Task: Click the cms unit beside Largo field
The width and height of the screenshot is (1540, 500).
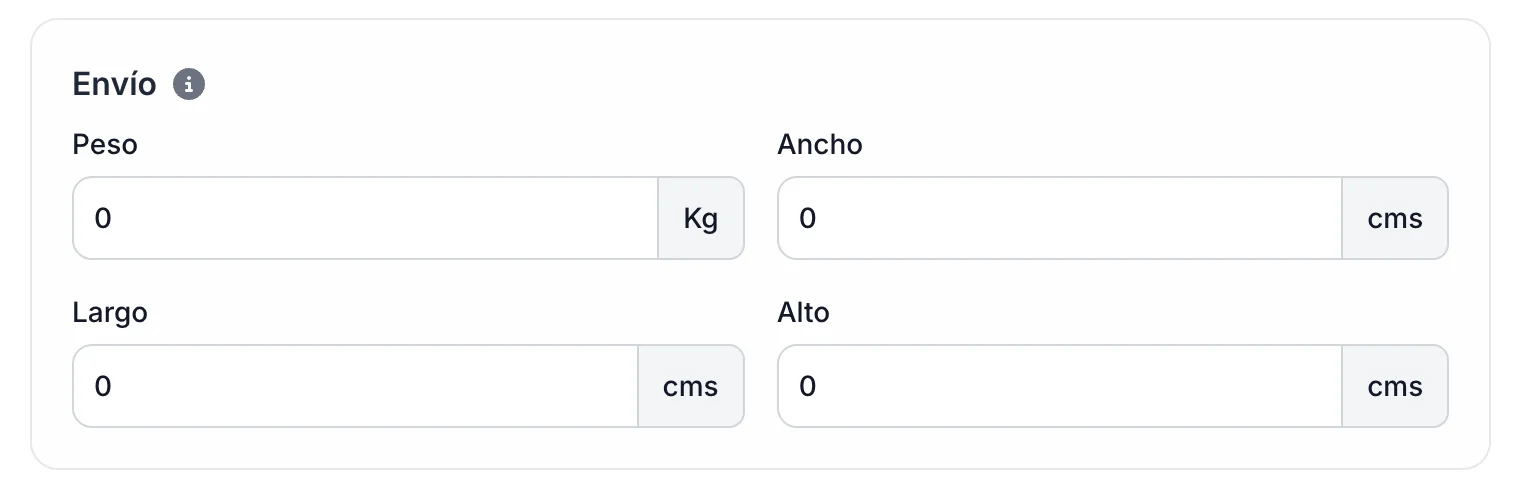Action: pos(690,386)
